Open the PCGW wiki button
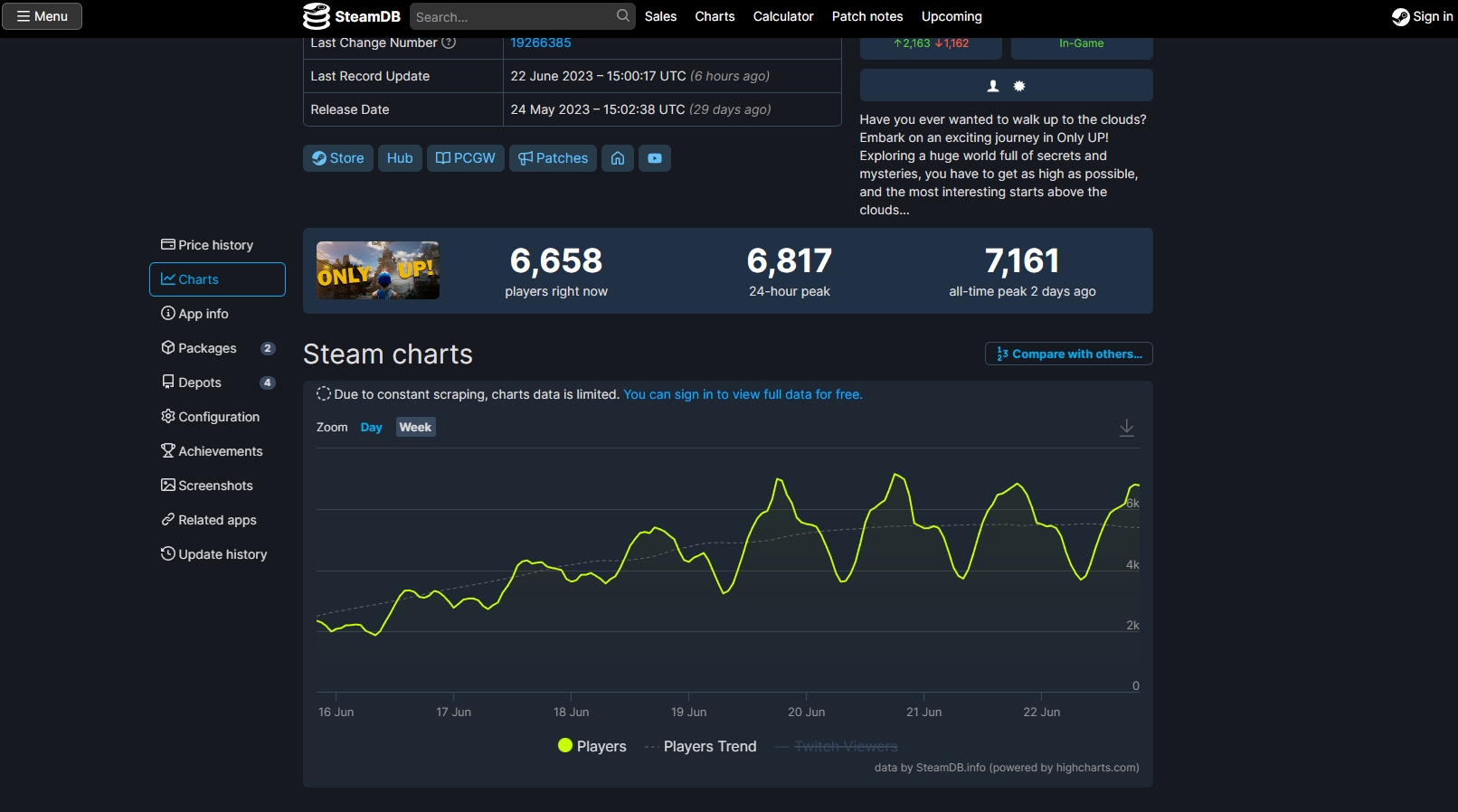 click(x=466, y=158)
